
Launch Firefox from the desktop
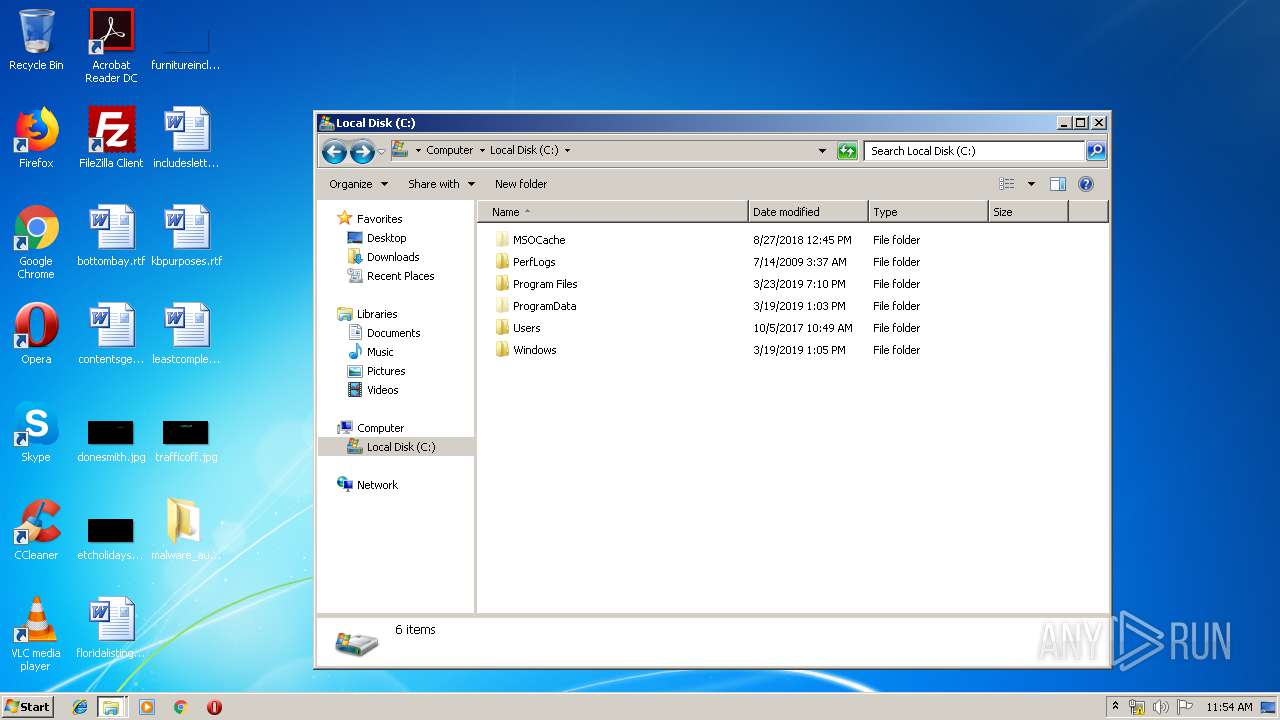(36, 138)
